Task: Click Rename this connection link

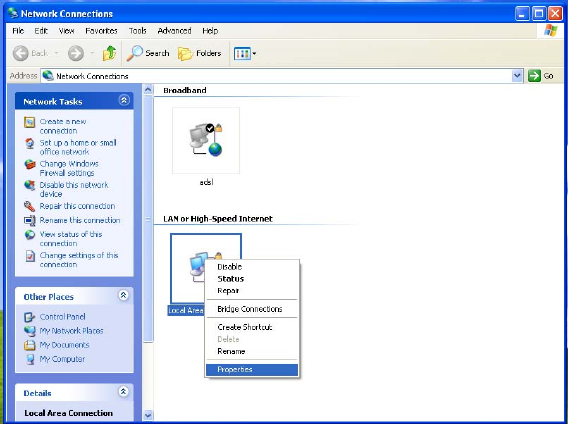Action: [x=80, y=220]
